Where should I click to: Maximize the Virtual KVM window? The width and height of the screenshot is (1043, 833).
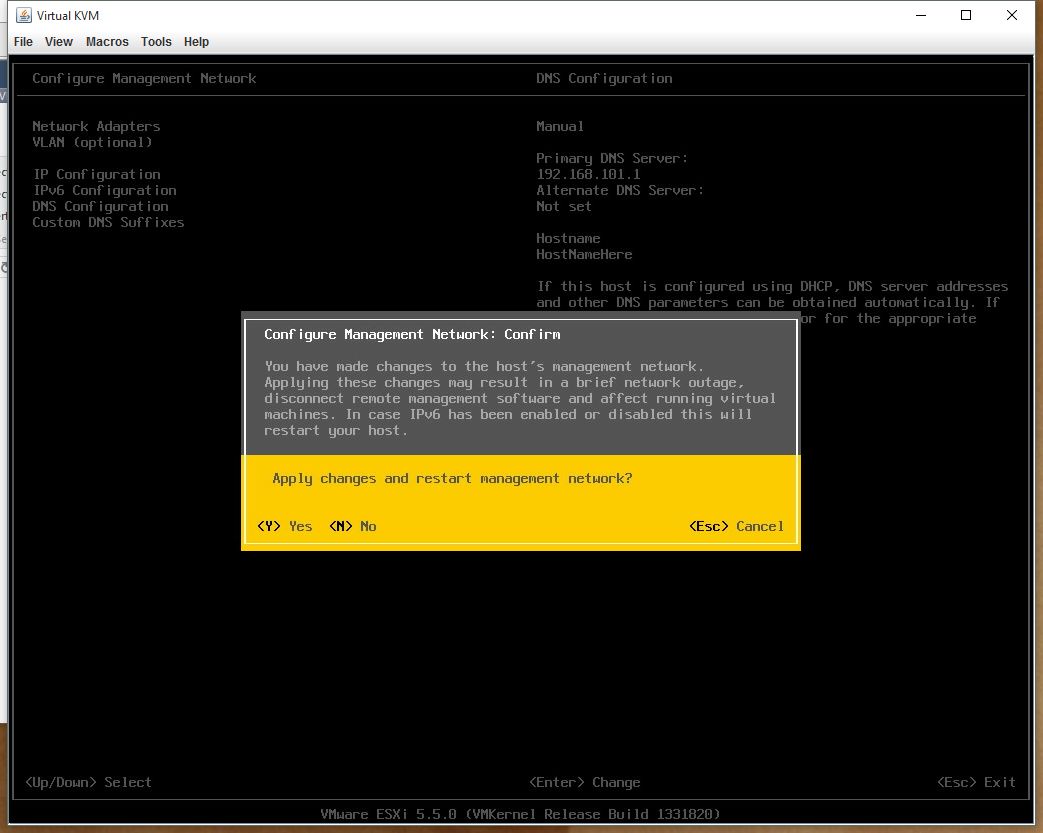pos(966,15)
